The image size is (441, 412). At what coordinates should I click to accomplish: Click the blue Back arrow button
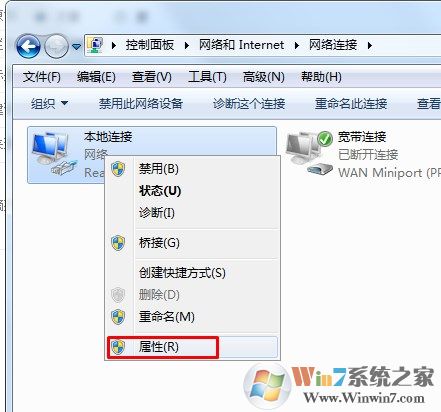point(28,46)
